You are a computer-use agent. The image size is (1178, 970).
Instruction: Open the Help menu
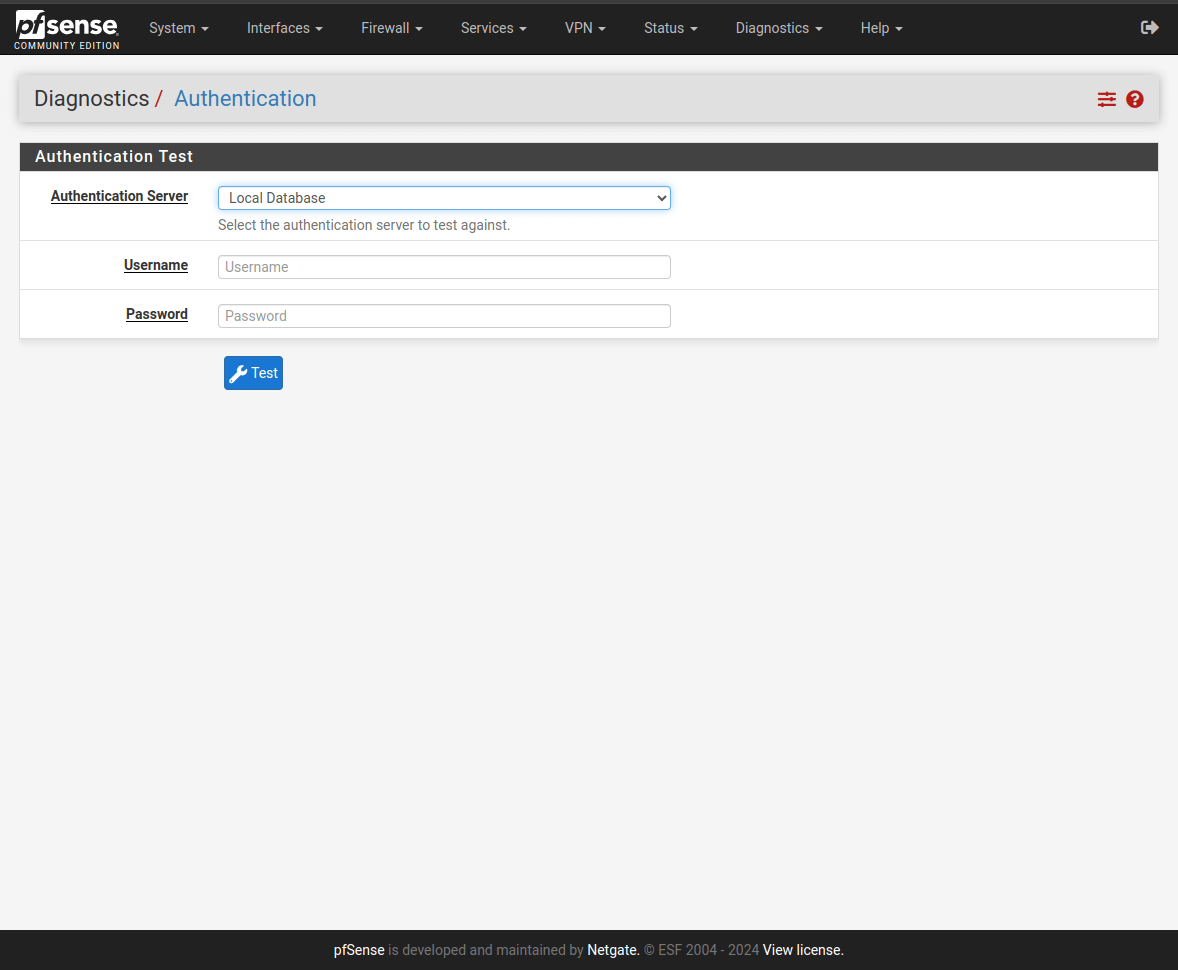pyautogui.click(x=881, y=28)
